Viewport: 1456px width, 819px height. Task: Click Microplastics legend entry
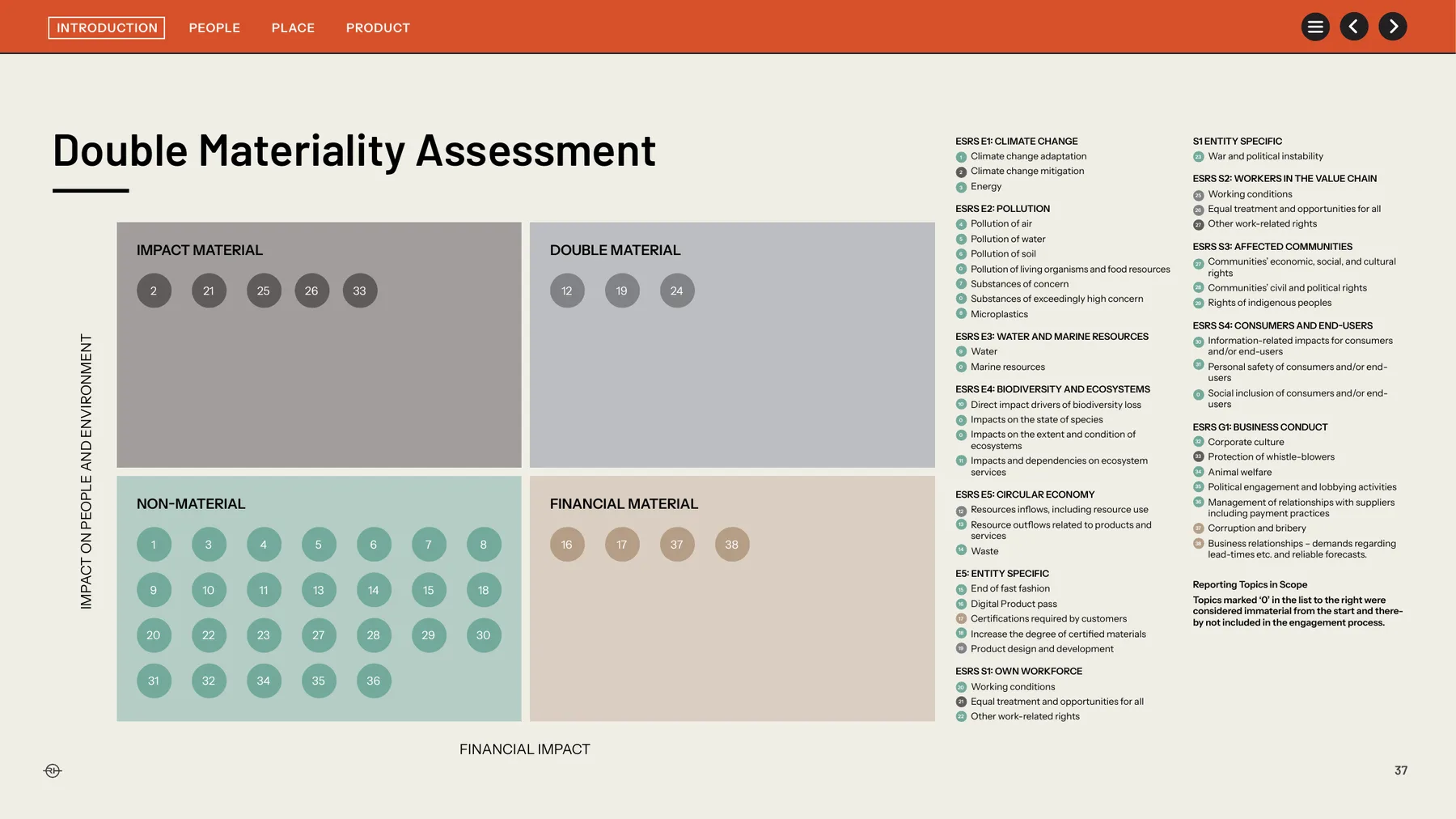(x=992, y=314)
